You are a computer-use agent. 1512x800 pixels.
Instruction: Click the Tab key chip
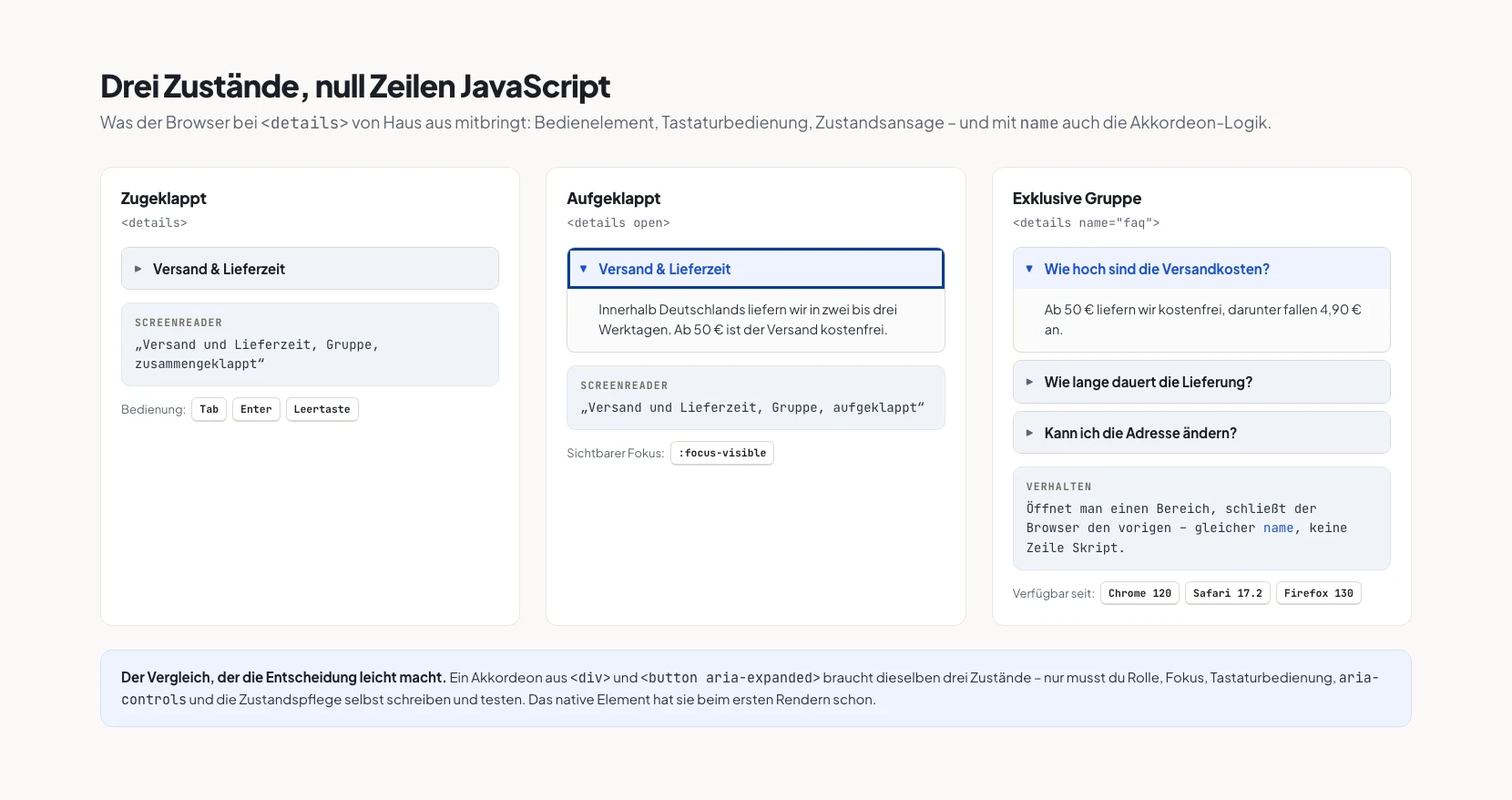pyautogui.click(x=209, y=409)
